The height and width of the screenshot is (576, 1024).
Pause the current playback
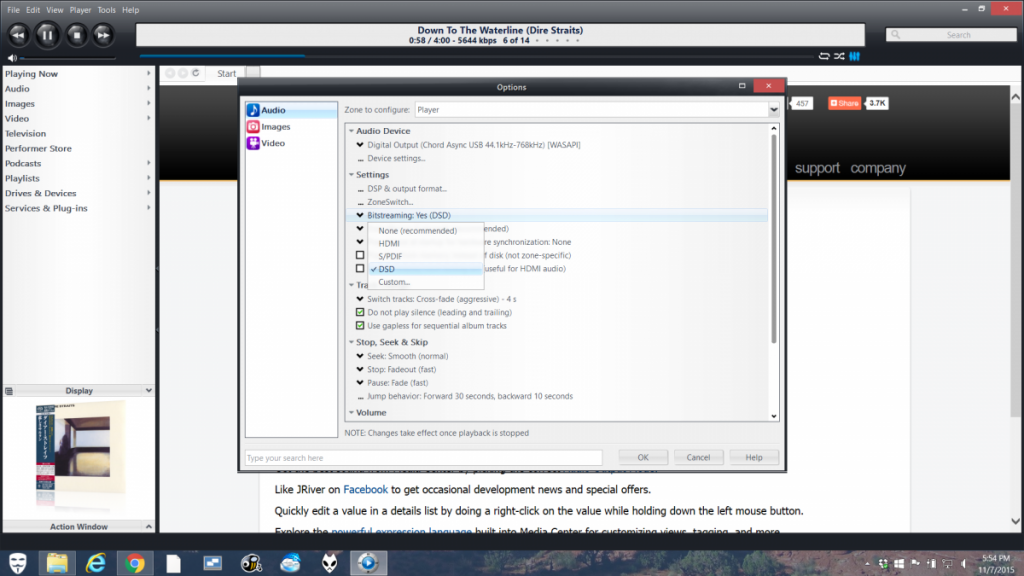pos(47,35)
